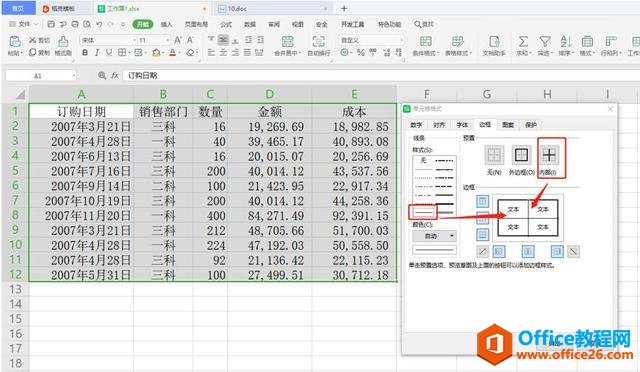Viewport: 640px width, 372px height.
Task: Click the Sum sigma icon
Action: point(523,42)
